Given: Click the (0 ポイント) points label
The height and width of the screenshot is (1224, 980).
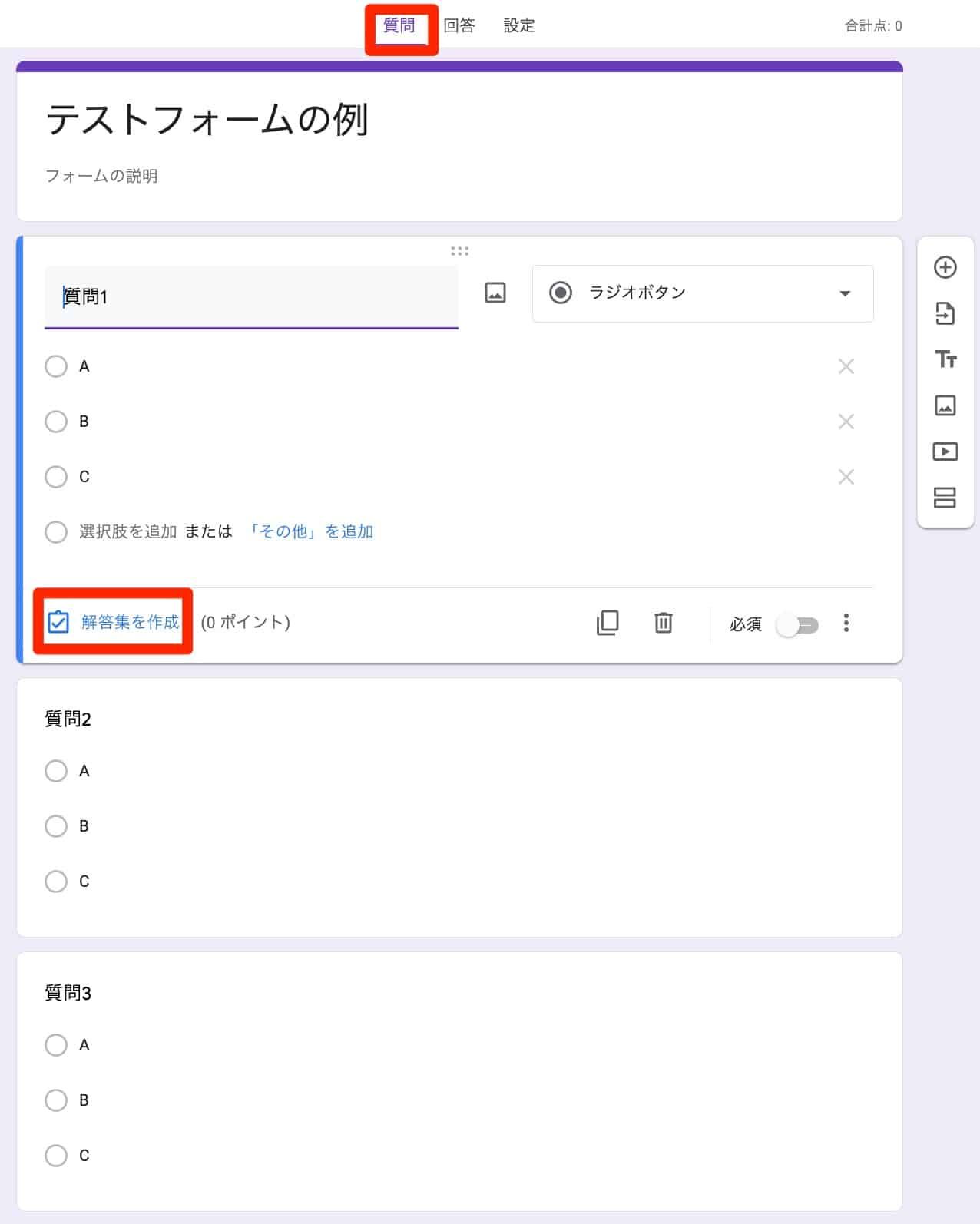Looking at the screenshot, I should point(246,622).
